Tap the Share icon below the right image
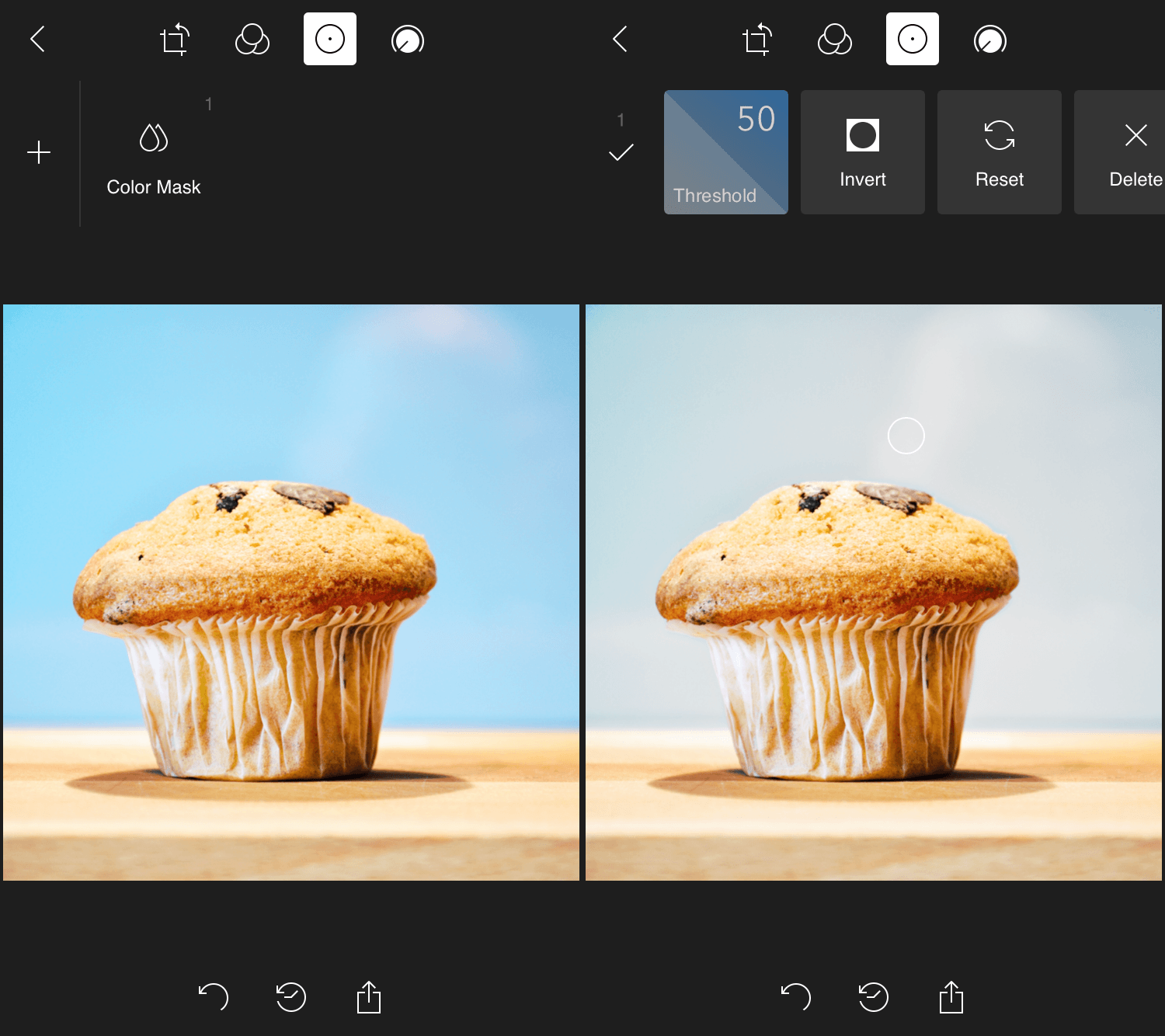This screenshot has width=1165, height=1036. (951, 999)
